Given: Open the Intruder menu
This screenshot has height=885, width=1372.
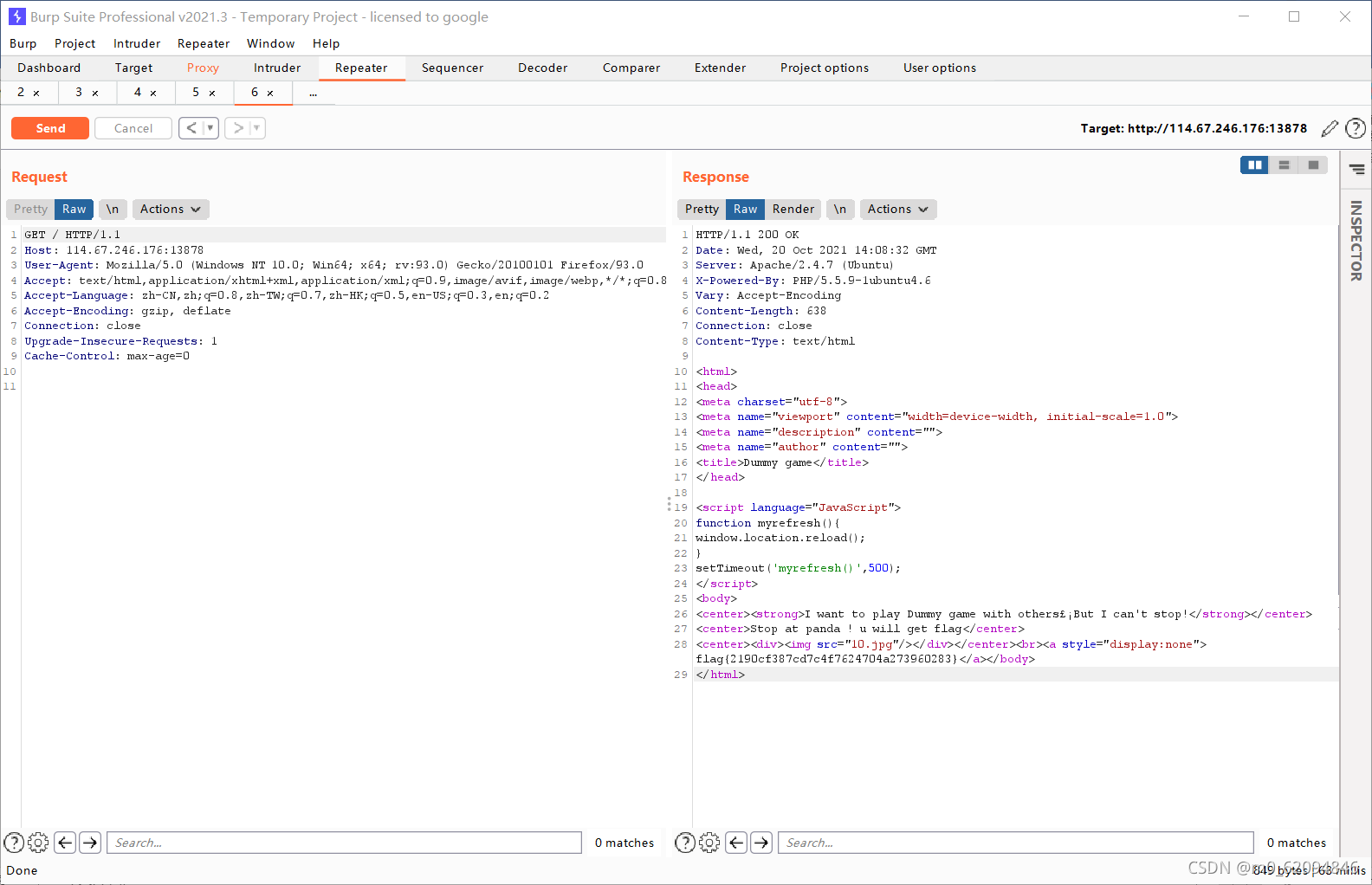Looking at the screenshot, I should (137, 43).
